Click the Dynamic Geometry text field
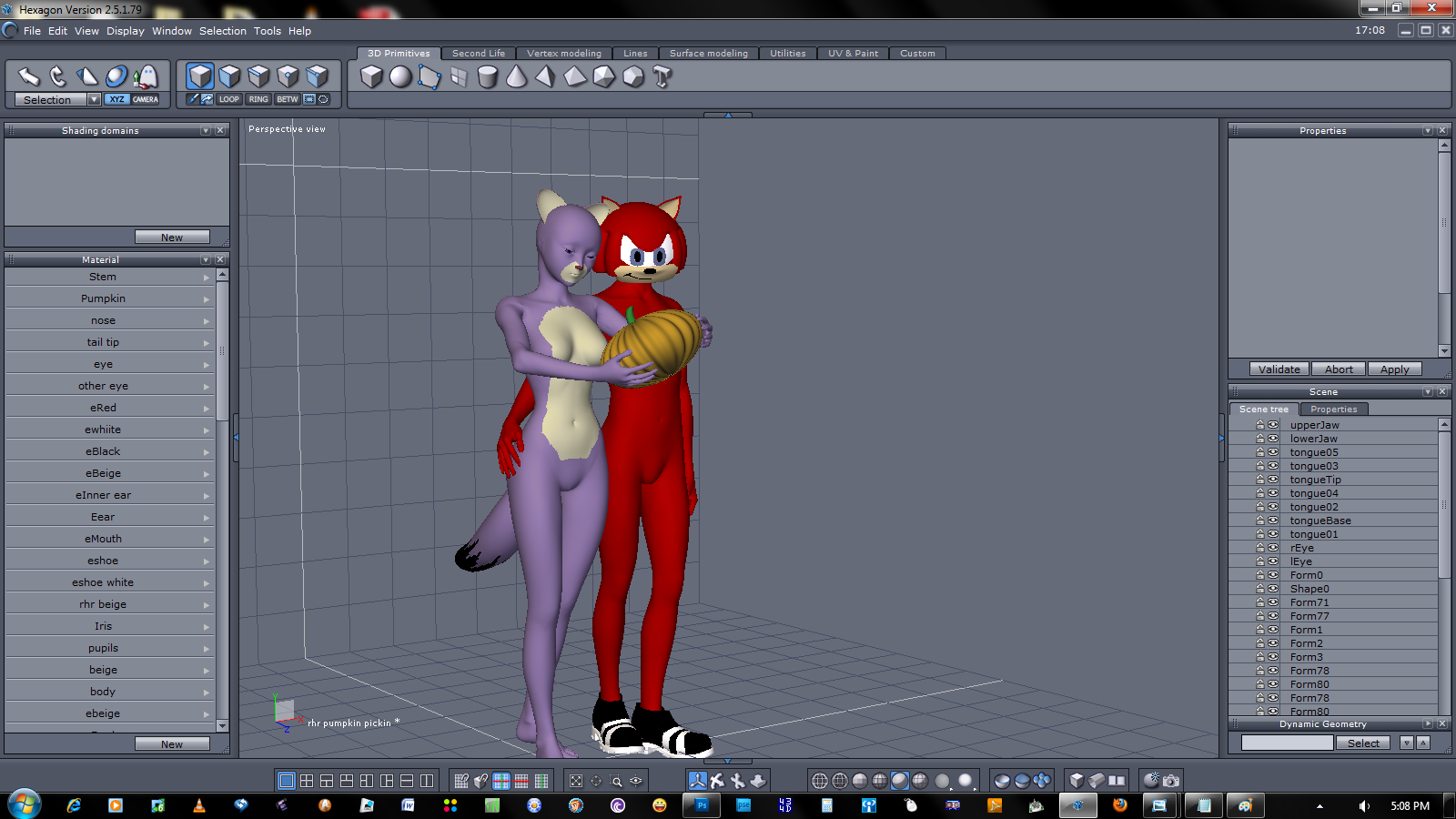 pyautogui.click(x=1287, y=743)
